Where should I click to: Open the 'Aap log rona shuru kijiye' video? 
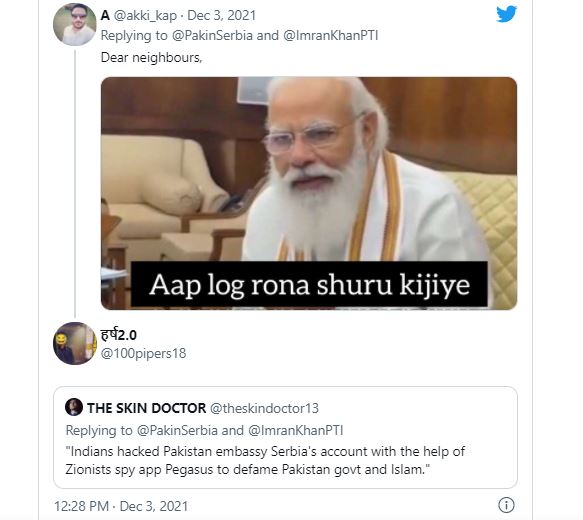[x=309, y=193]
